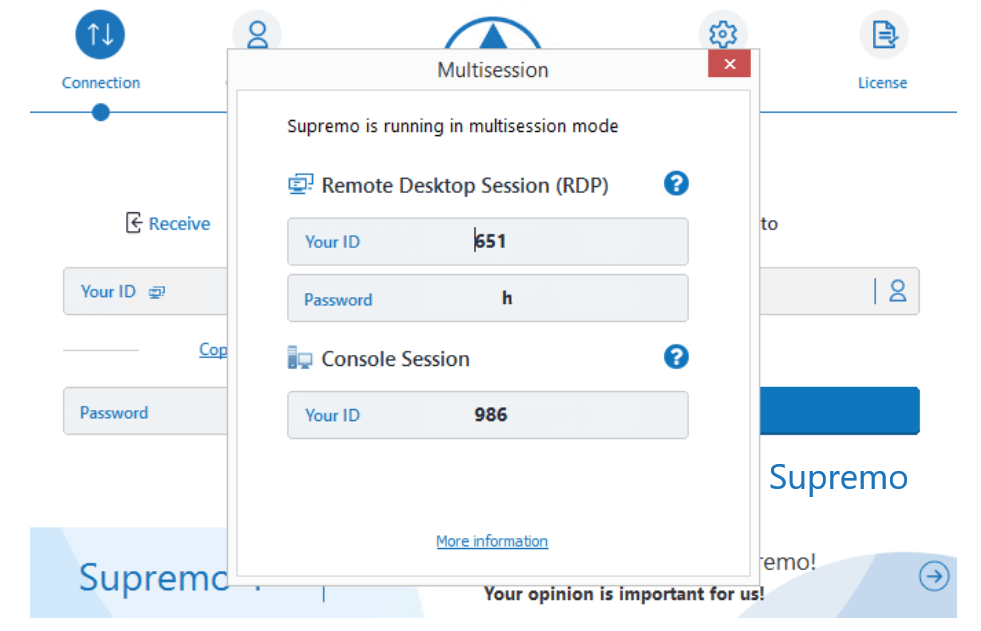Click the Password field in main window
This screenshot has width=981, height=631.
[x=145, y=411]
